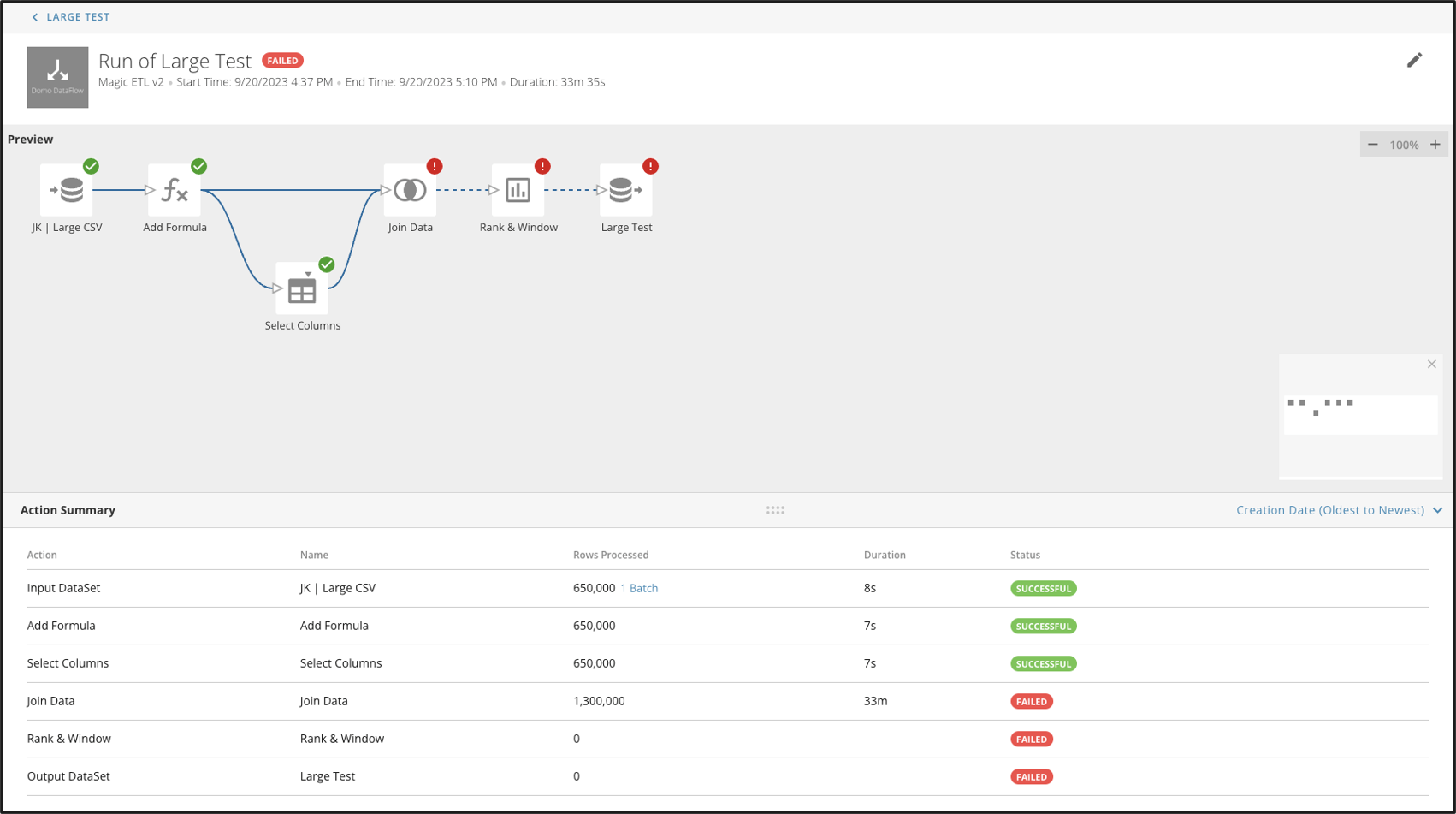The height and width of the screenshot is (814, 1456).
Task: Click the Action Summary grid handle
Action: (776, 509)
